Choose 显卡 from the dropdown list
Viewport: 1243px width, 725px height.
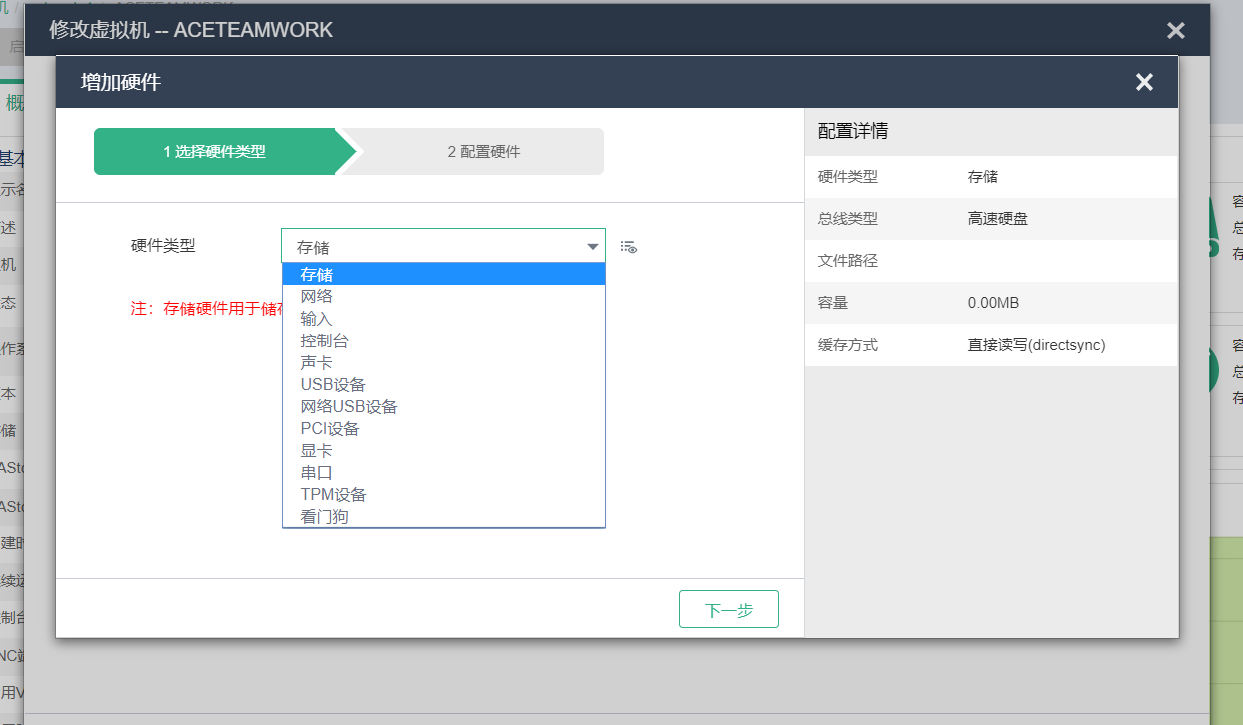pos(444,450)
